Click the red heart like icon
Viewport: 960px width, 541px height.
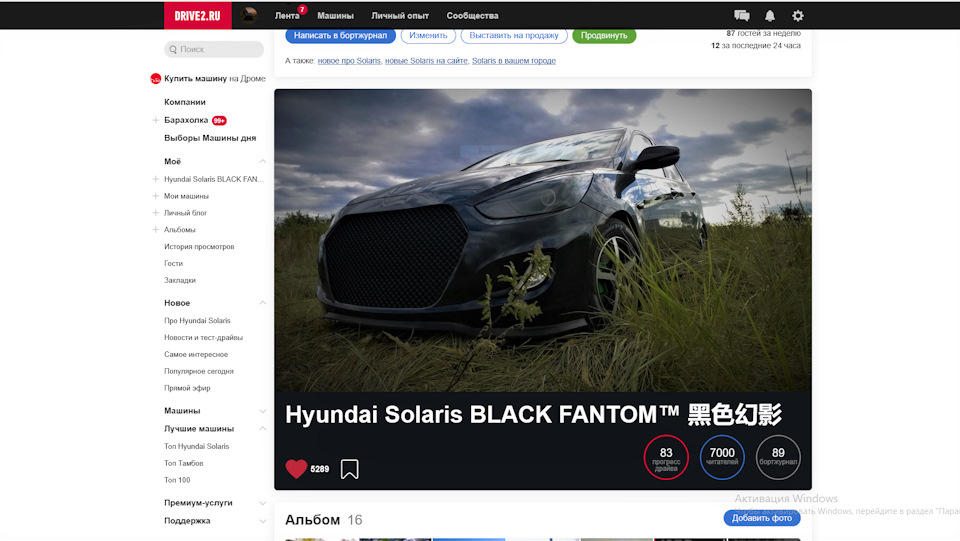(x=296, y=469)
